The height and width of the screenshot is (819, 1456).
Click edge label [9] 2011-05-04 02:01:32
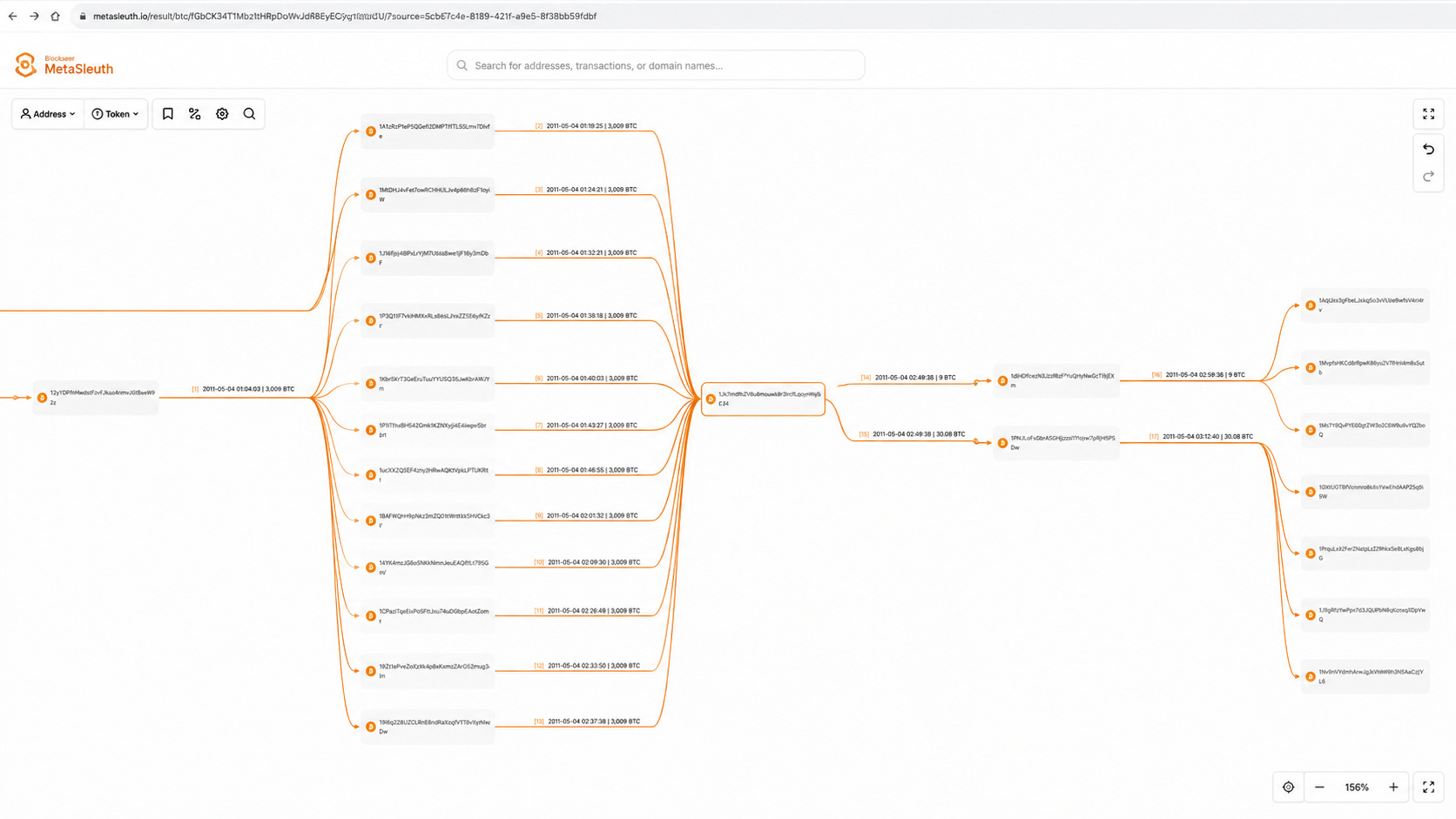[586, 516]
